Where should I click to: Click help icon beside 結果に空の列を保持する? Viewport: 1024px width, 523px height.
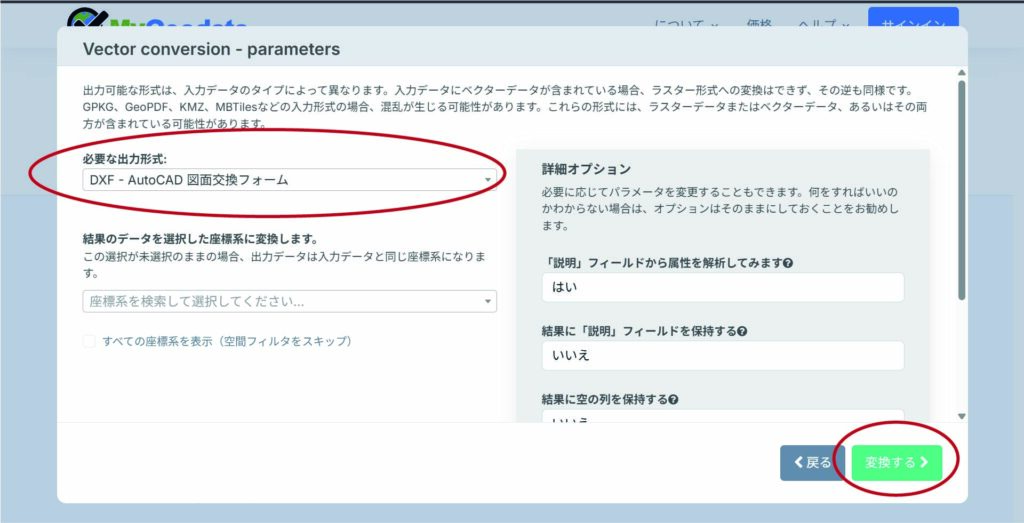pyautogui.click(x=674, y=400)
